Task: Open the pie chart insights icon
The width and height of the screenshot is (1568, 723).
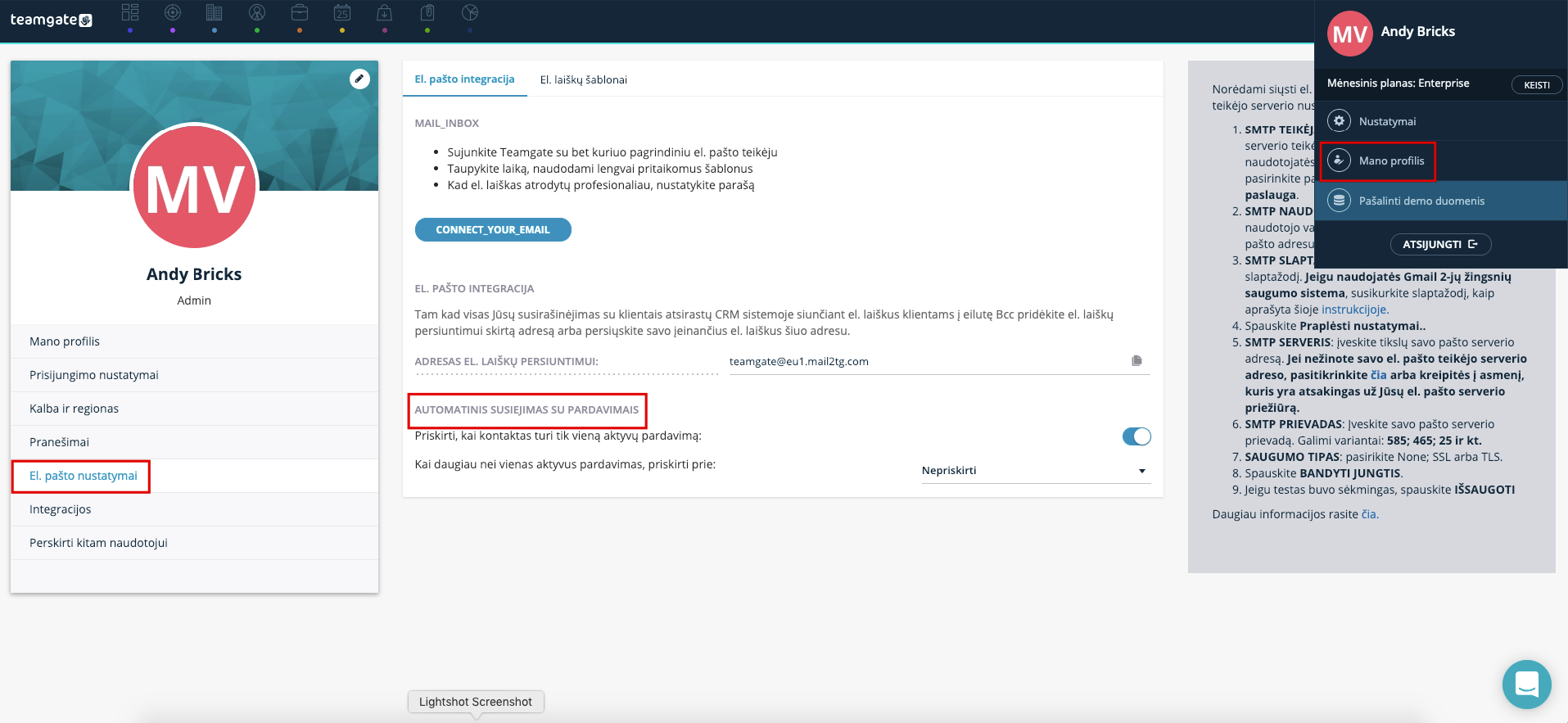Action: tap(470, 13)
